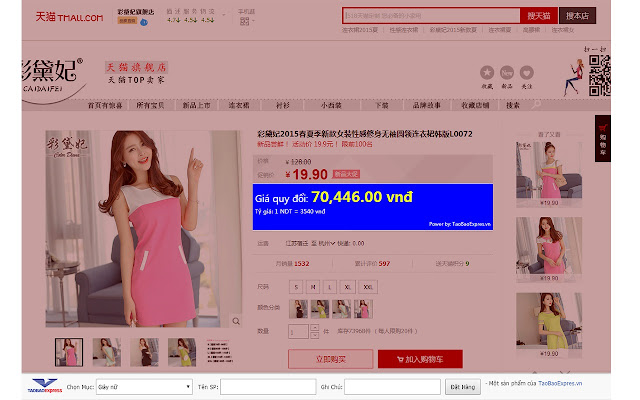This screenshot has width=640, height=400.
Task: Open the top recommended pink dress with handbag
Action: click(x=549, y=170)
